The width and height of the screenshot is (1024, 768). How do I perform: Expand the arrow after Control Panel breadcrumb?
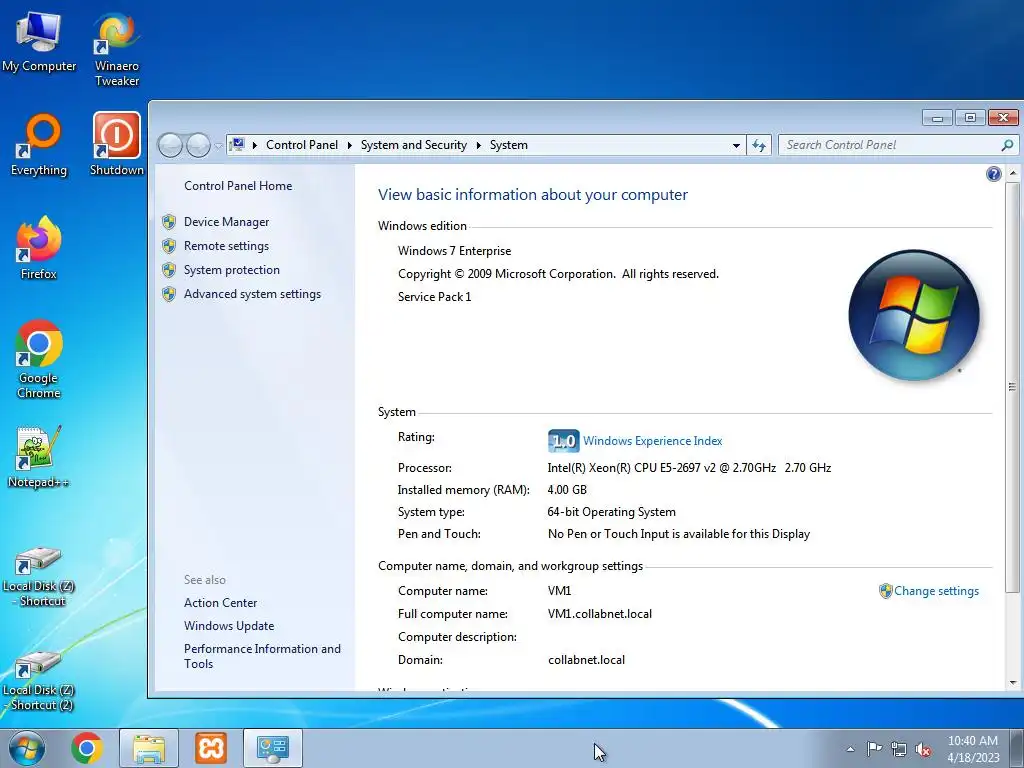[349, 145]
